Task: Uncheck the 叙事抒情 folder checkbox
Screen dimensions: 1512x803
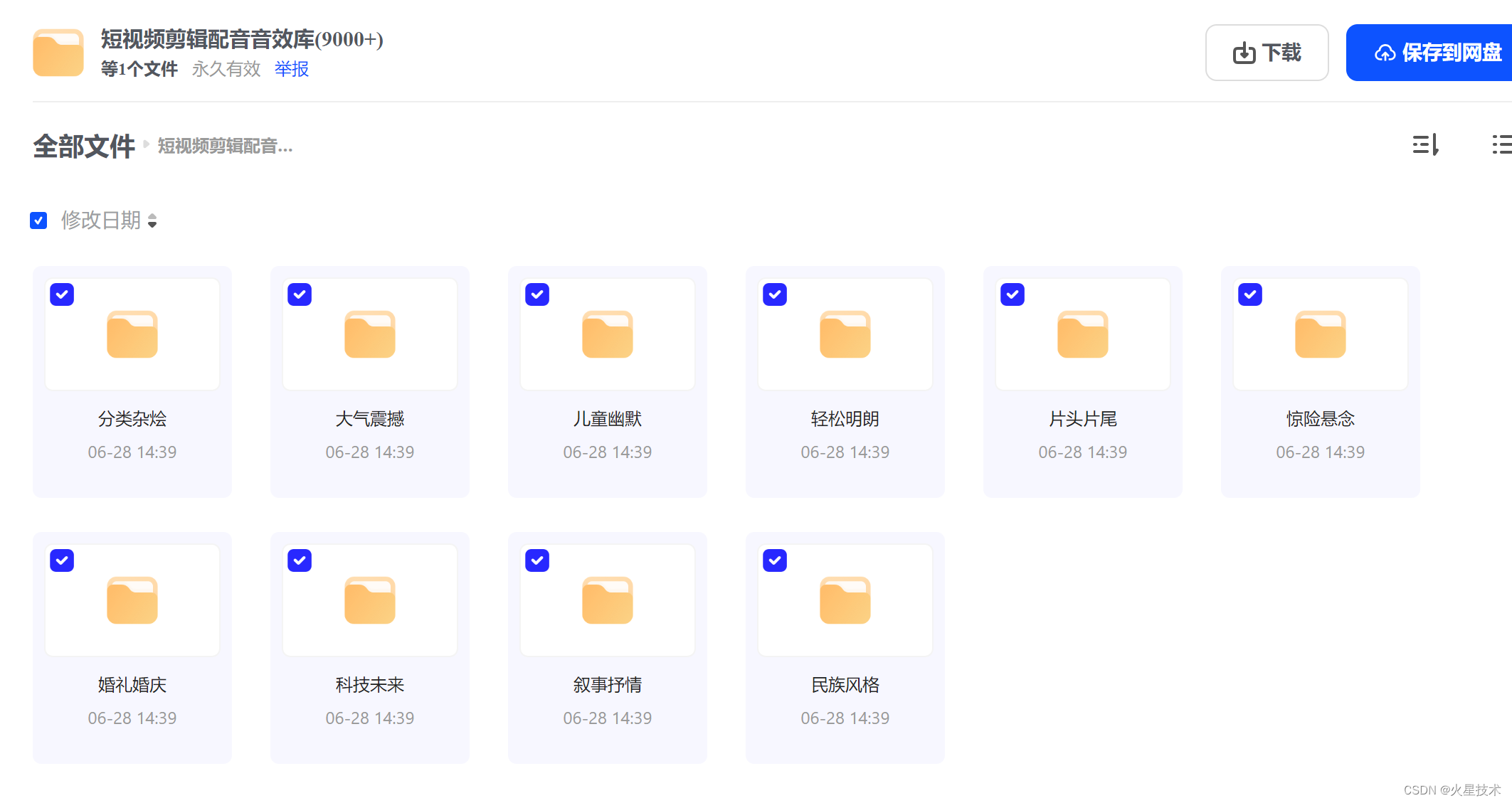Action: click(537, 560)
